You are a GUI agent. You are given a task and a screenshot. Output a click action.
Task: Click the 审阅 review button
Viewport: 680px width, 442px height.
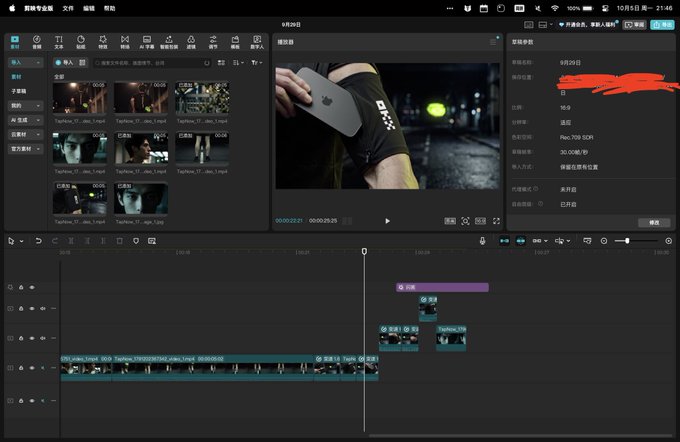tap(634, 25)
